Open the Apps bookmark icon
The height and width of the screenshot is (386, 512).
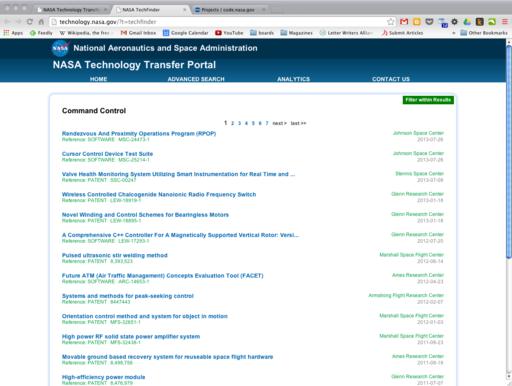6,33
